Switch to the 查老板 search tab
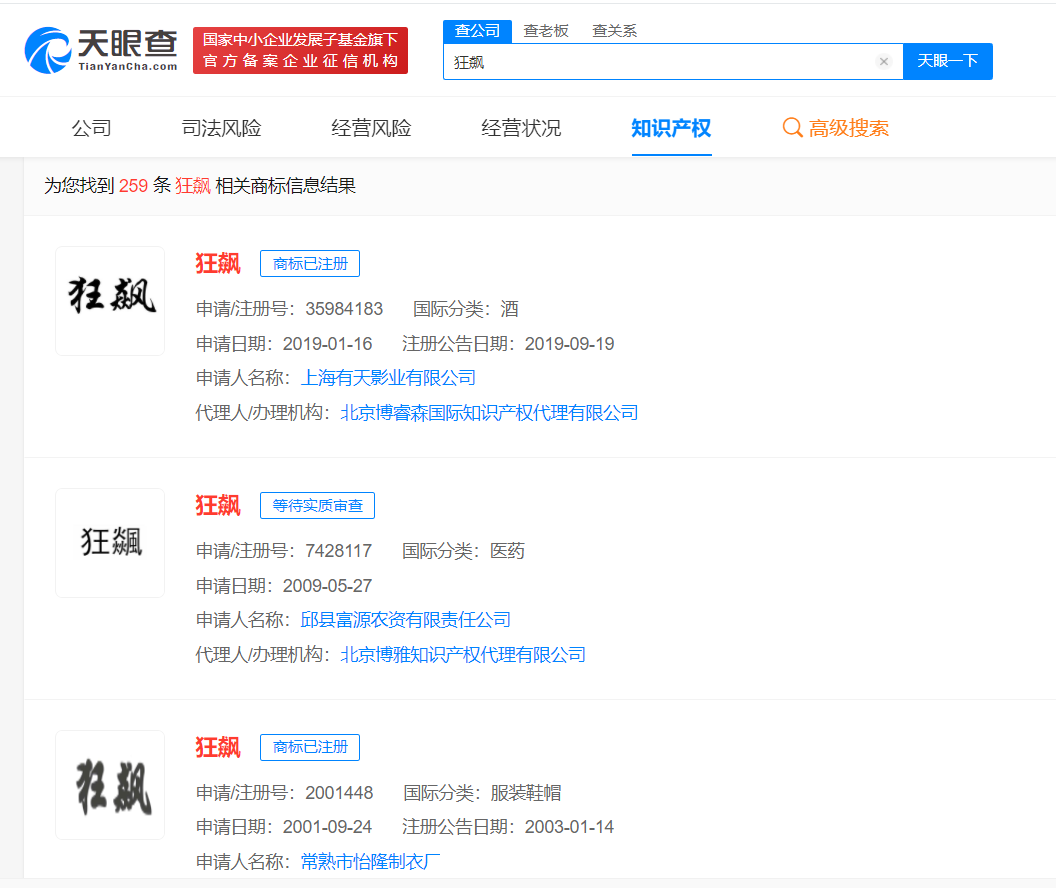Image resolution: width=1056 pixels, height=888 pixels. click(546, 31)
